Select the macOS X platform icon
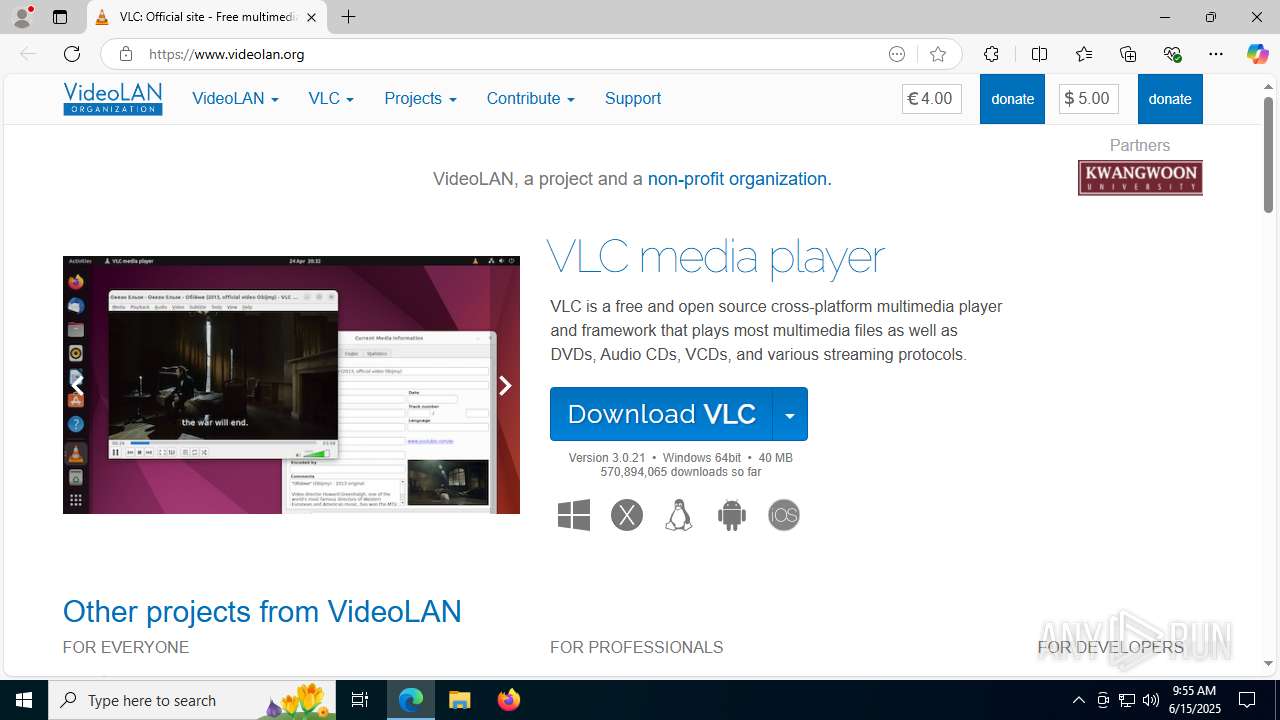1280x720 pixels. [627, 515]
